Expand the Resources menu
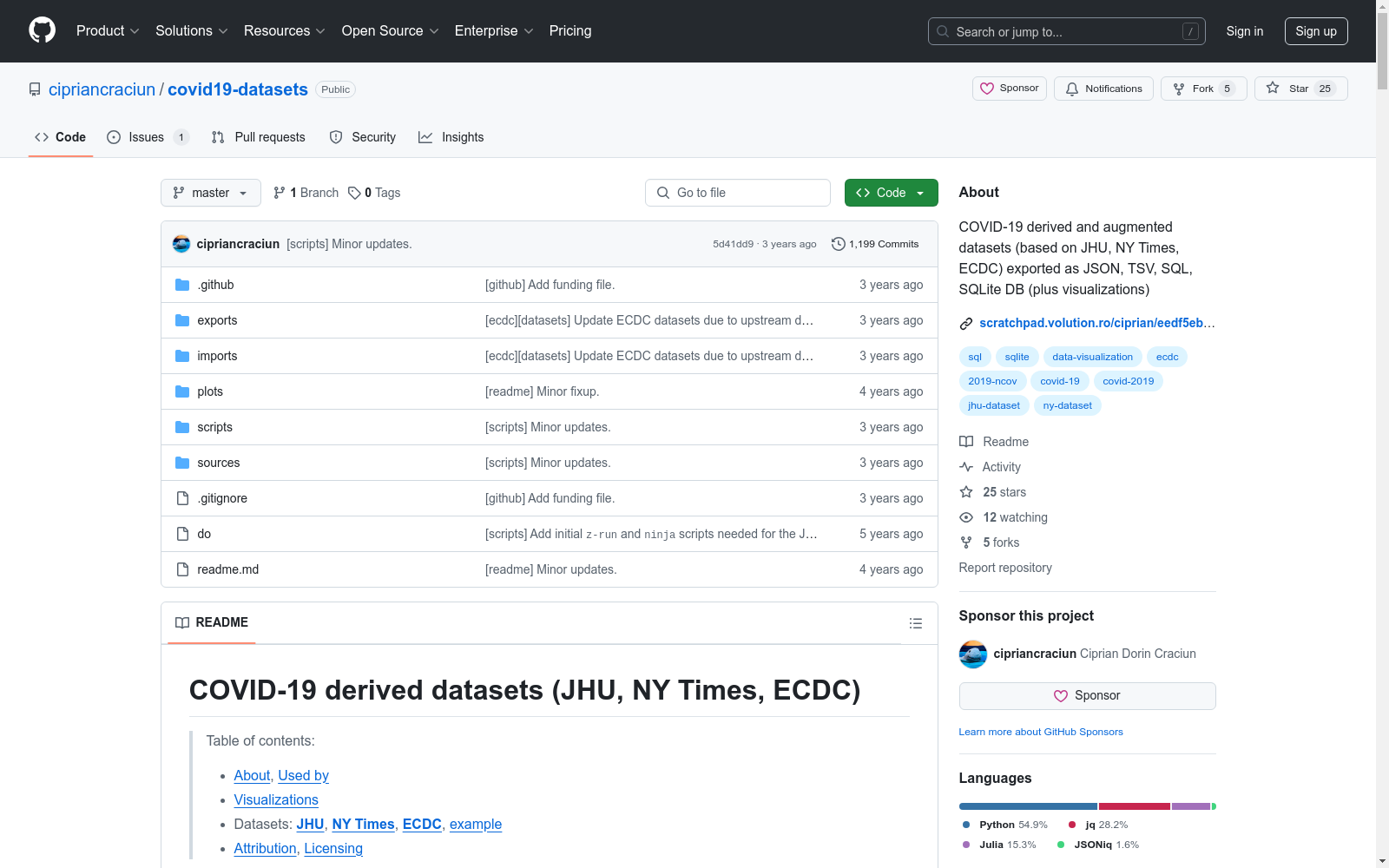The height and width of the screenshot is (868, 1389). (x=285, y=31)
